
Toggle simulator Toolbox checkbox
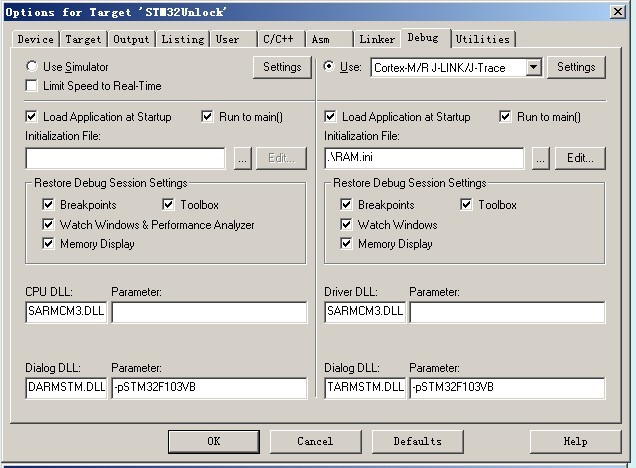(168, 204)
